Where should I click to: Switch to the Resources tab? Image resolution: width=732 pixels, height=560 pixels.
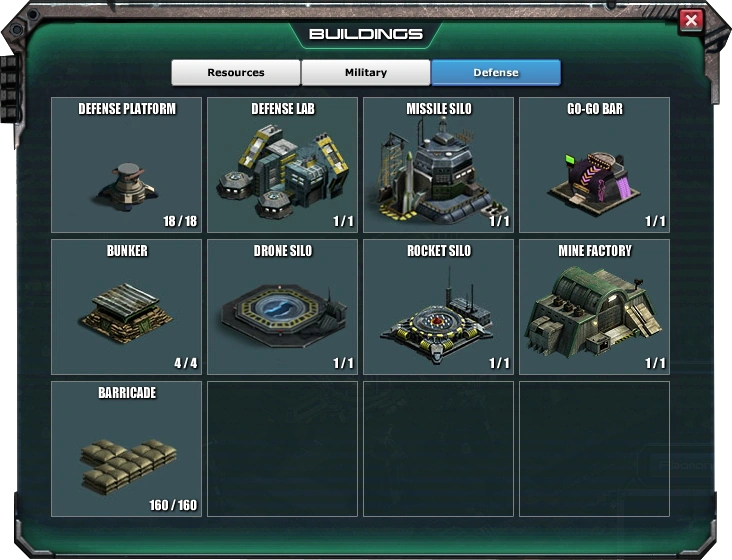(x=236, y=72)
